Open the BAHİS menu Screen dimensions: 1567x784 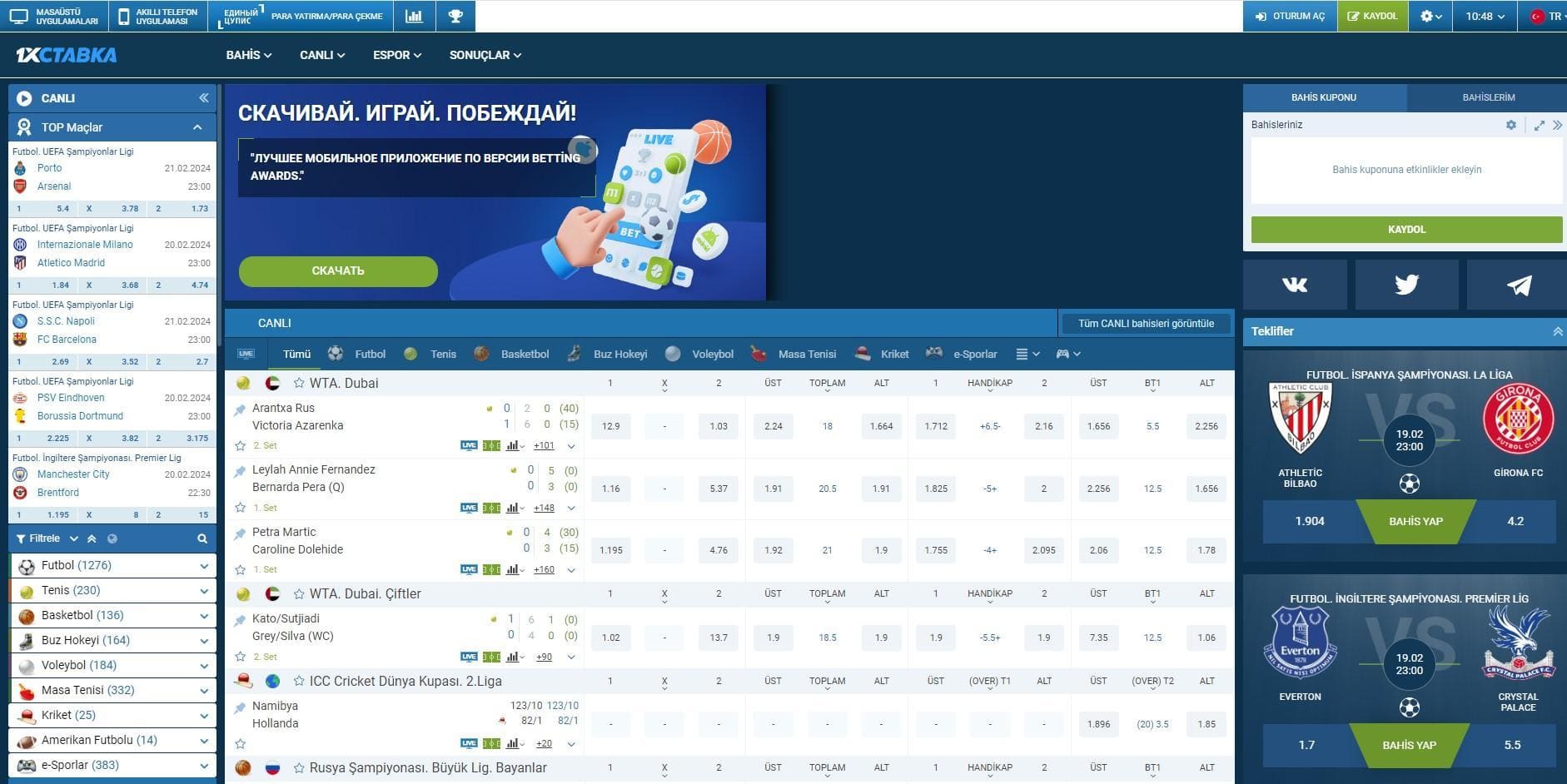click(x=249, y=55)
